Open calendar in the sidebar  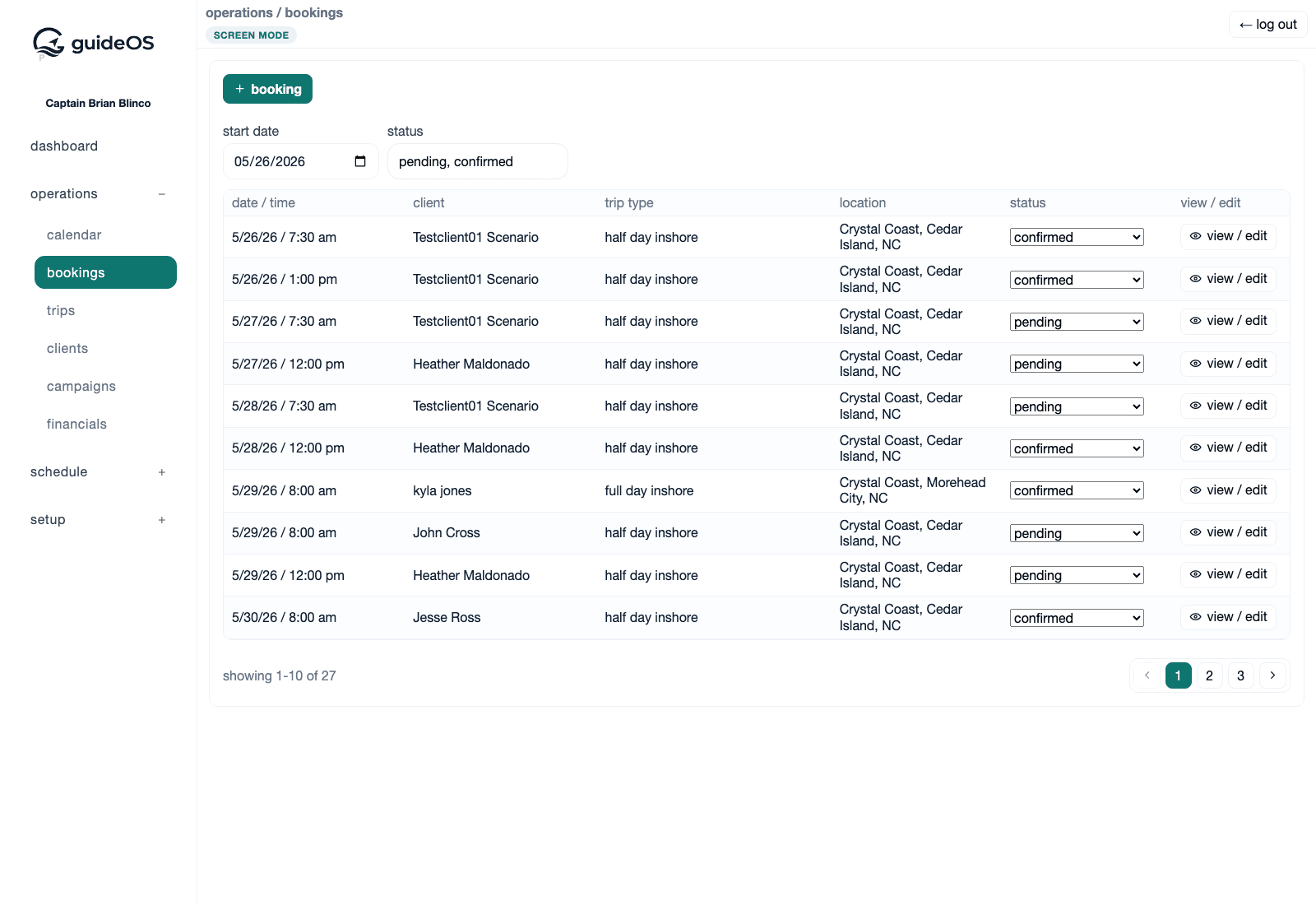tap(74, 234)
